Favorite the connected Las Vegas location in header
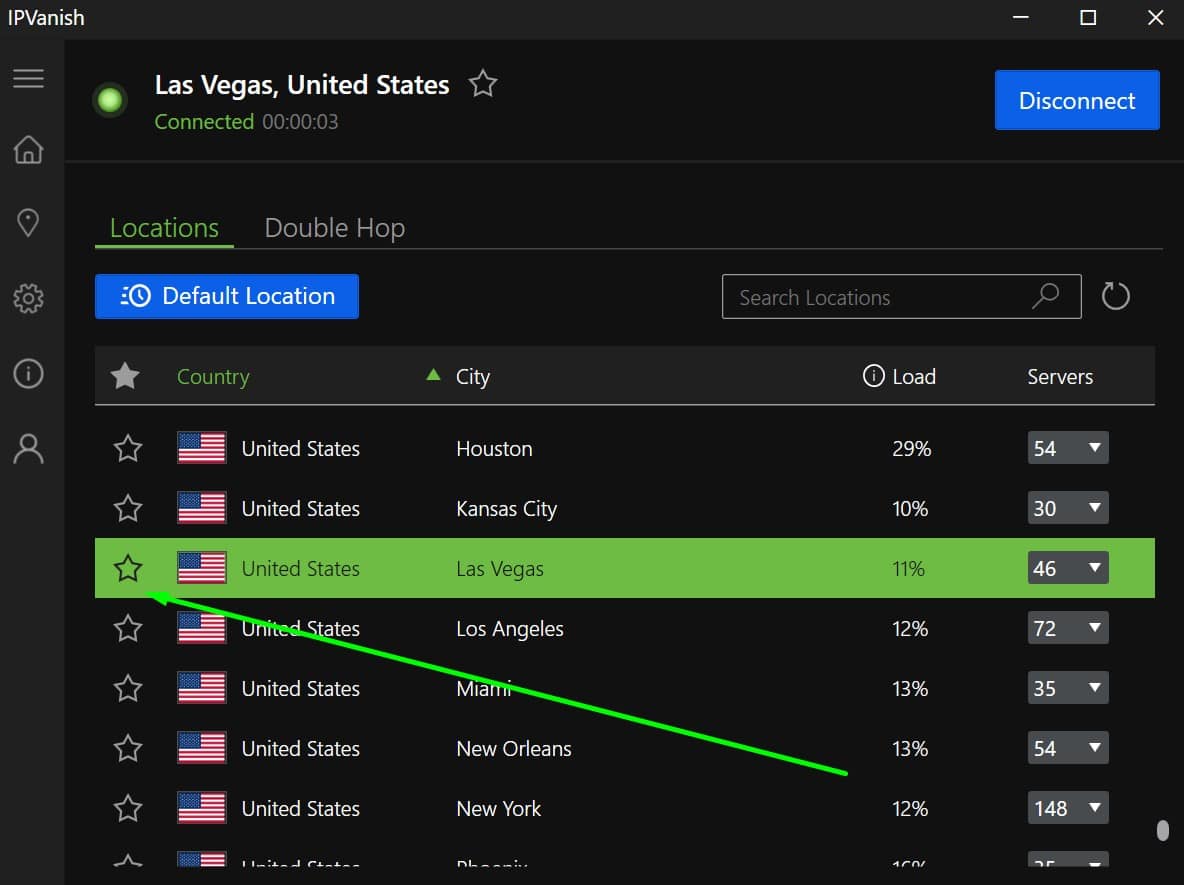1184x885 pixels. [x=483, y=84]
